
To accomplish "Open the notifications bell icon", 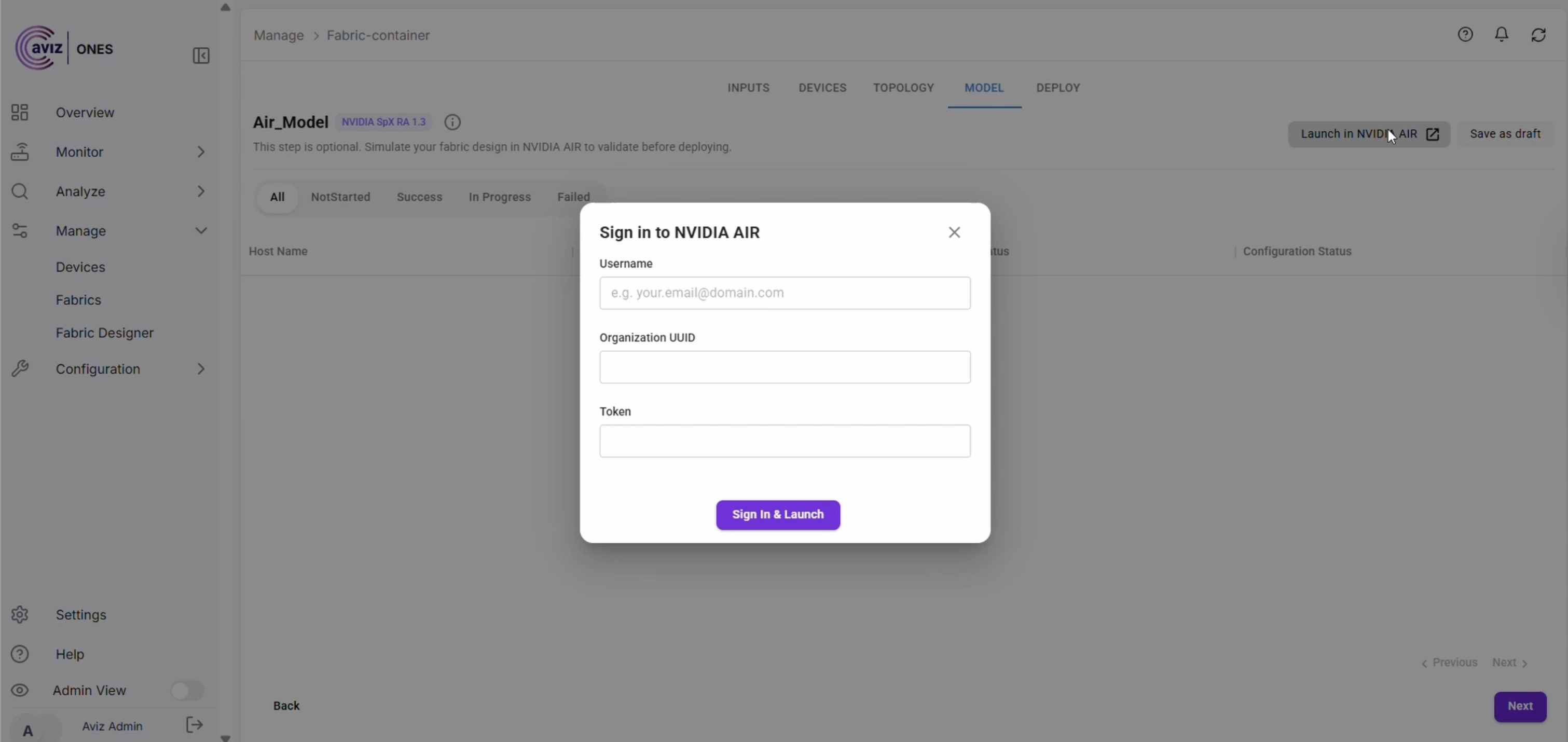I will [x=1502, y=35].
